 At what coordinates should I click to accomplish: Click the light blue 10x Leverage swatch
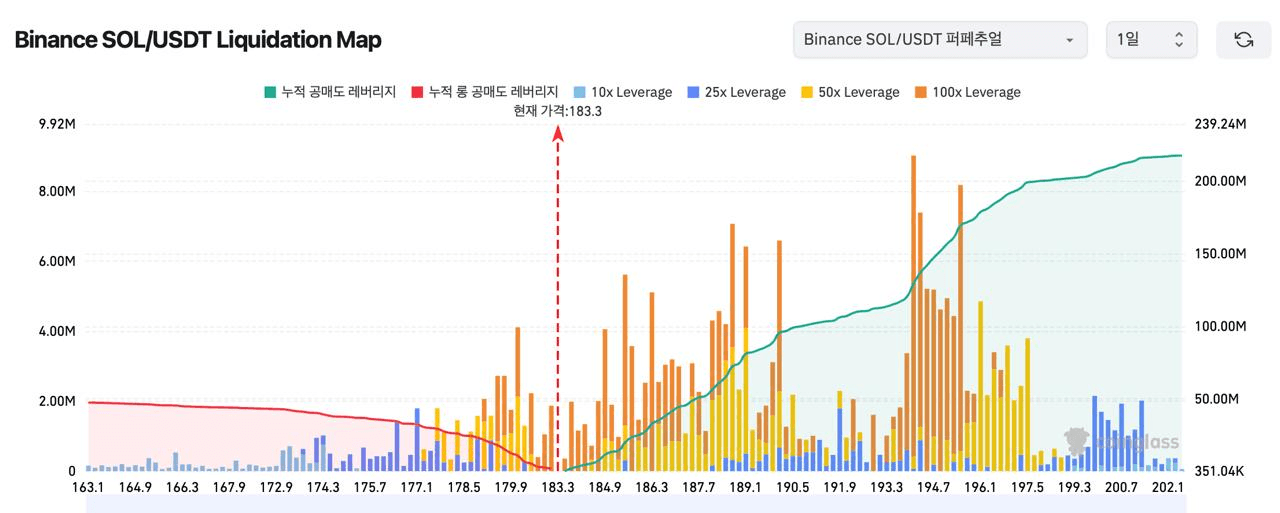(x=579, y=92)
